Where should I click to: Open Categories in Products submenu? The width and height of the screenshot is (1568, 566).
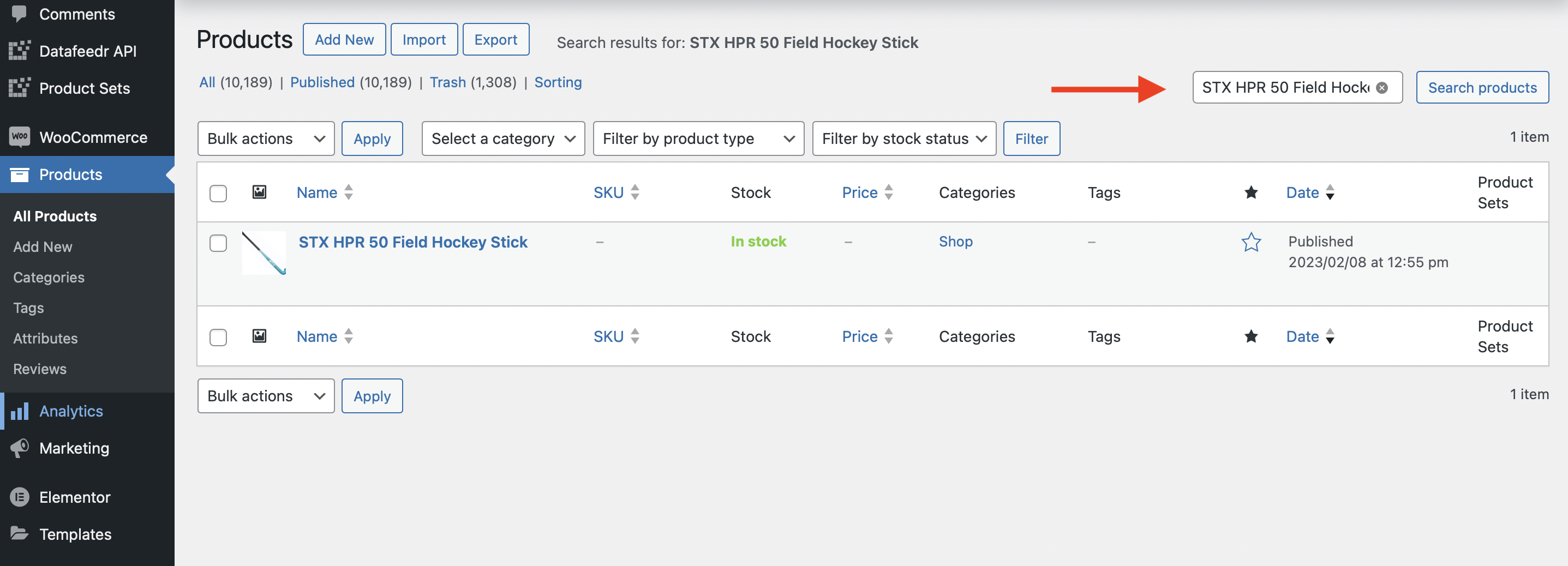tap(49, 278)
